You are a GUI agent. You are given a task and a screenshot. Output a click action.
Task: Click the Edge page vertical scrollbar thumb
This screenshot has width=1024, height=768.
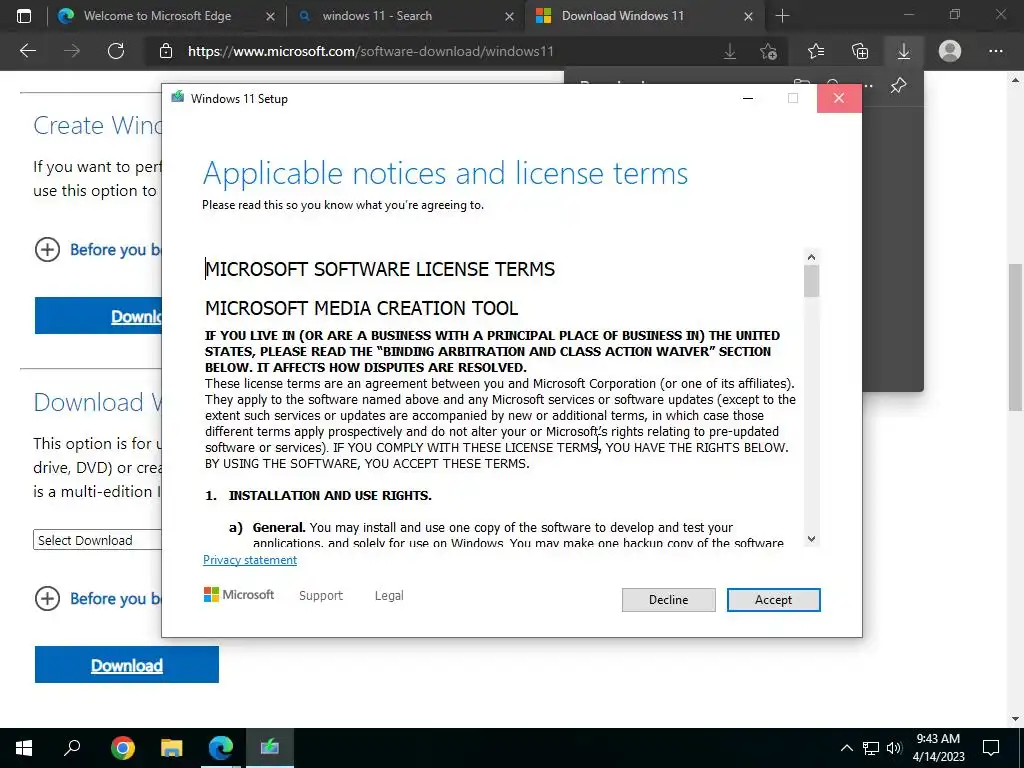pos(1015,337)
